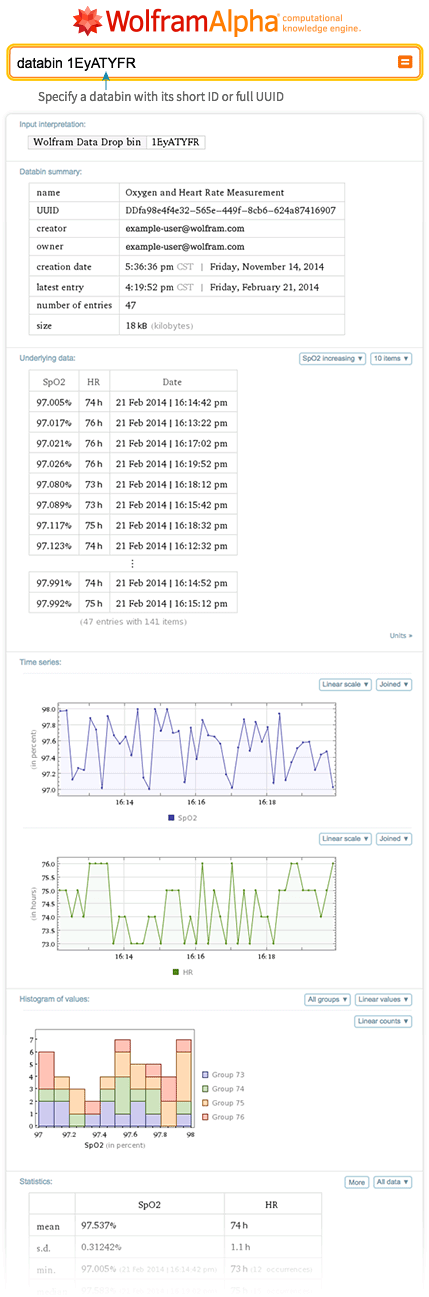Click 'Wolfram Data Drop bin' interpretation cell

click(x=89, y=143)
